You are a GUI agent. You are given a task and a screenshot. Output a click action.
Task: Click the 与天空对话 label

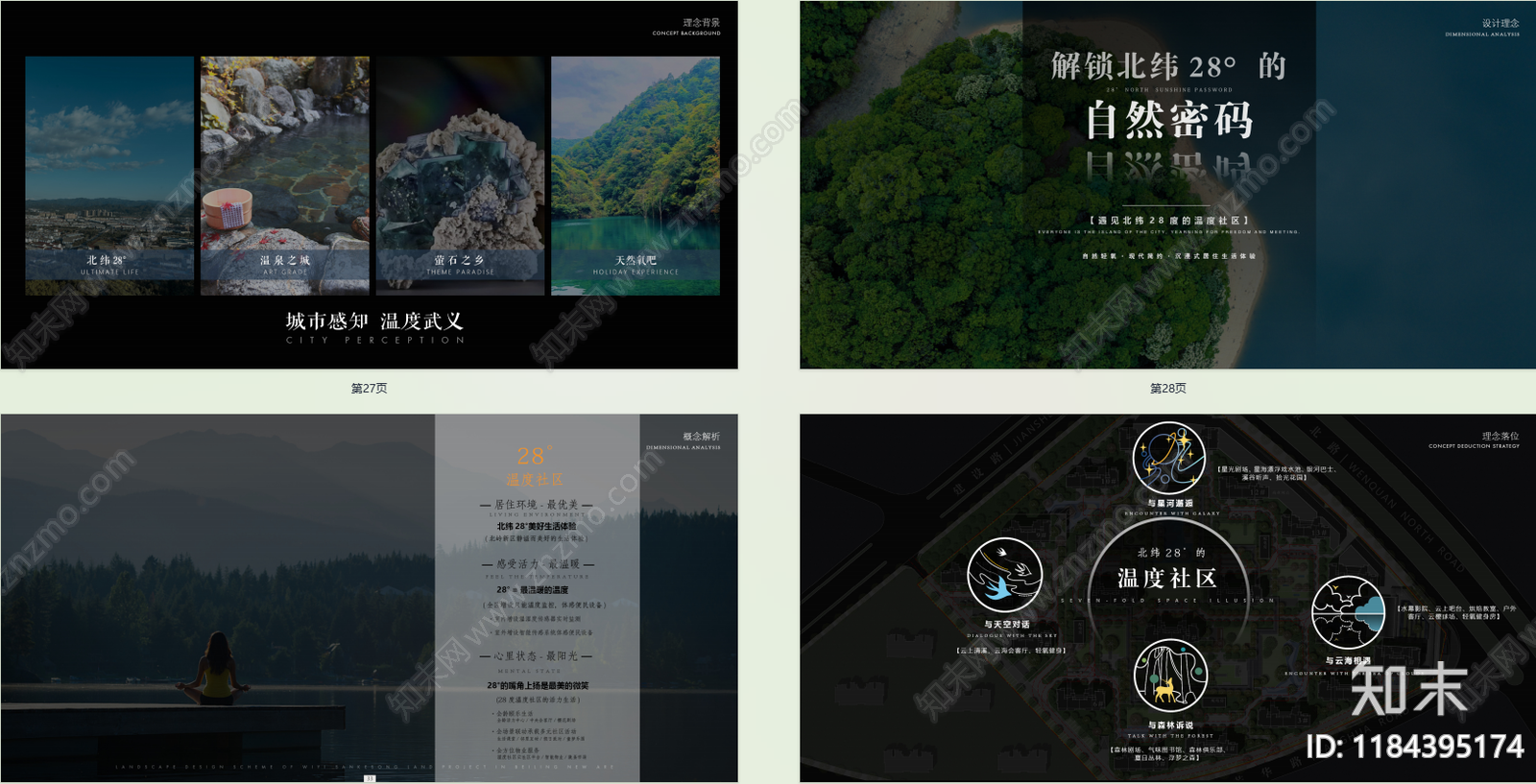[x=1007, y=624]
